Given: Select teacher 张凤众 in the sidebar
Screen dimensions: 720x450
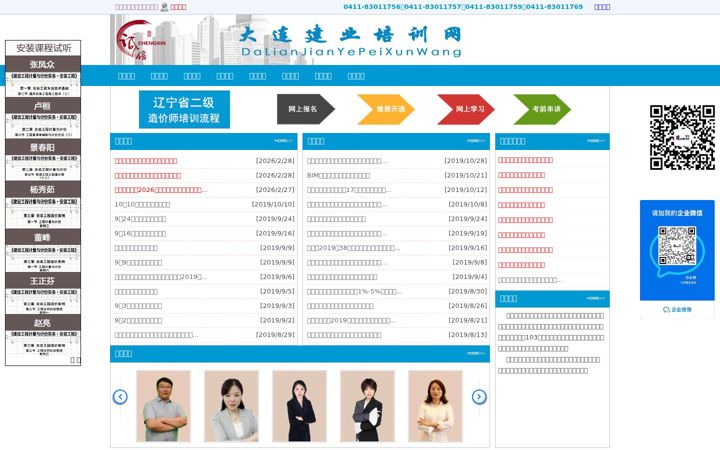Looking at the screenshot, I should coord(43,64).
